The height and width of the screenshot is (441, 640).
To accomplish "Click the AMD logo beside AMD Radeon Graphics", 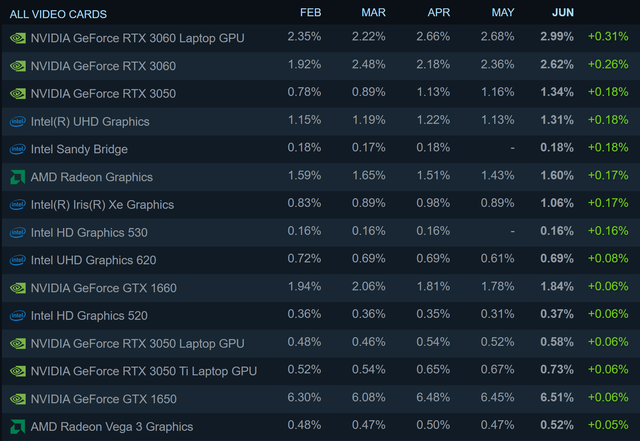I will (x=17, y=177).
